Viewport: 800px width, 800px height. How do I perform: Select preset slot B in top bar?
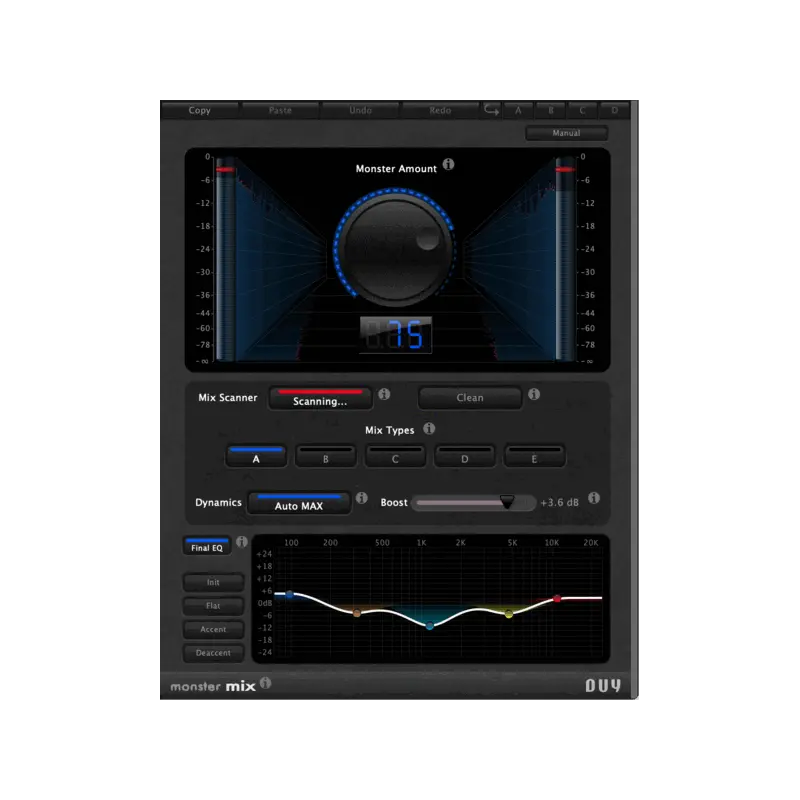551,110
